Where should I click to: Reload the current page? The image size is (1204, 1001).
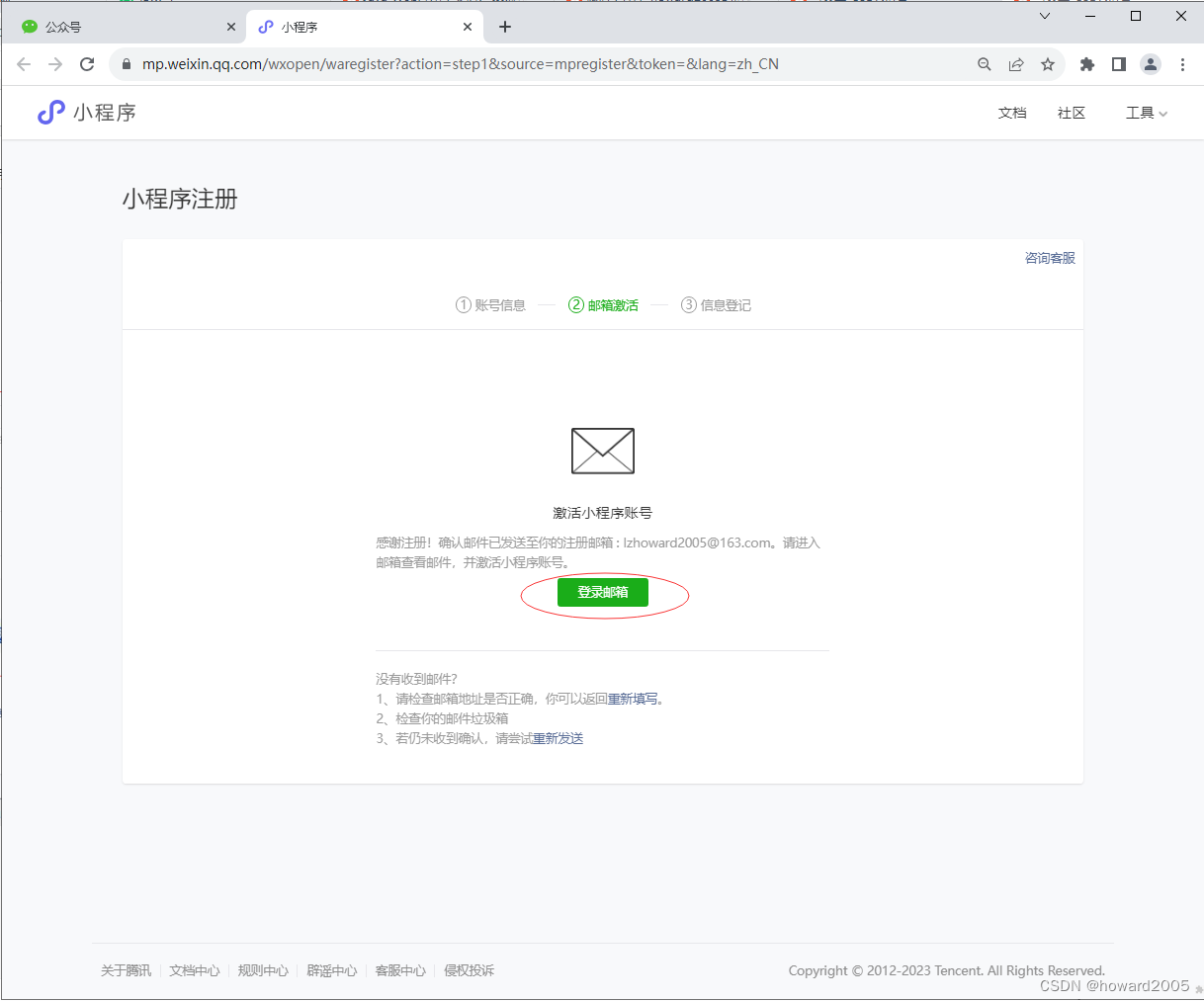pyautogui.click(x=87, y=63)
